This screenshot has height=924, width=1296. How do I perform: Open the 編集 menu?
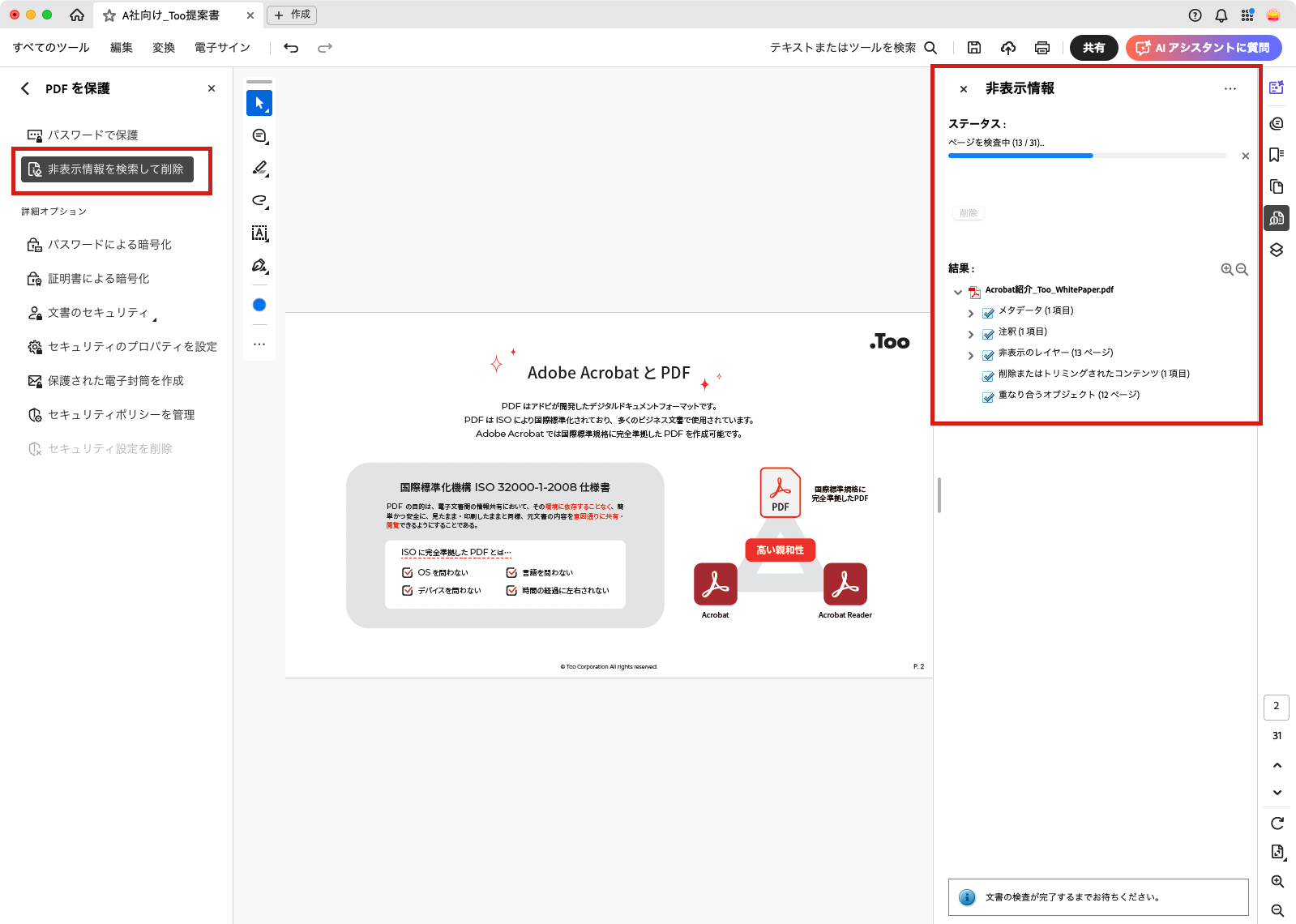122,48
